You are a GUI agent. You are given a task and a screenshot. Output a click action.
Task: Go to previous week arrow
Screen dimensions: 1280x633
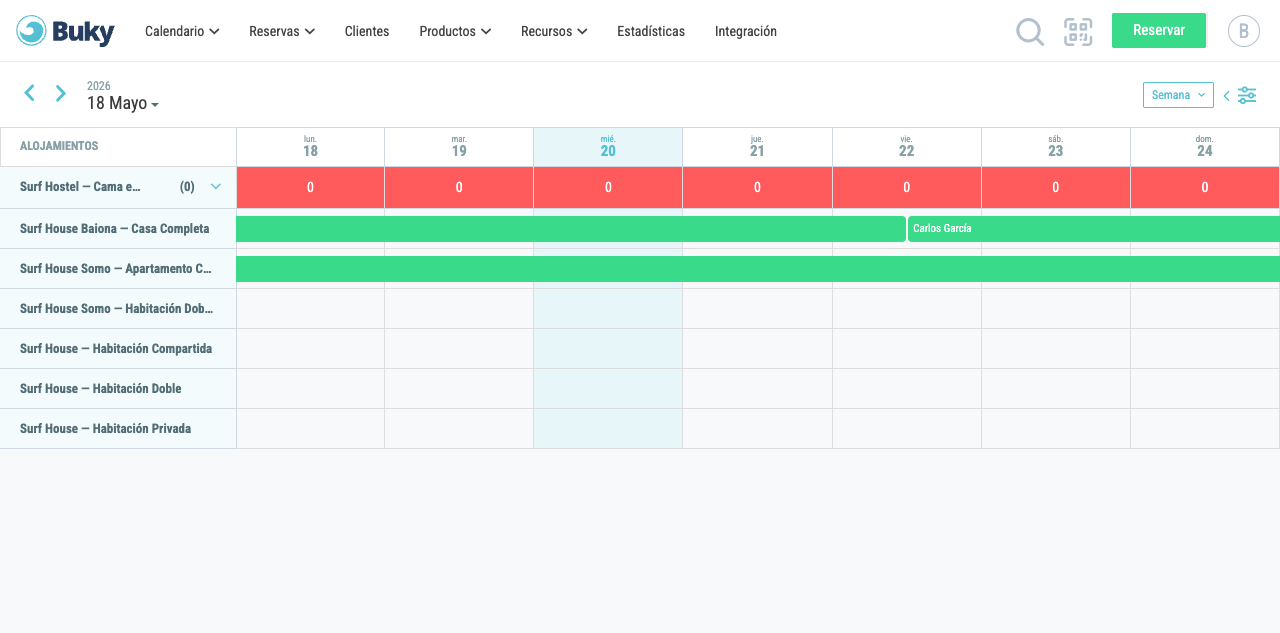point(30,93)
